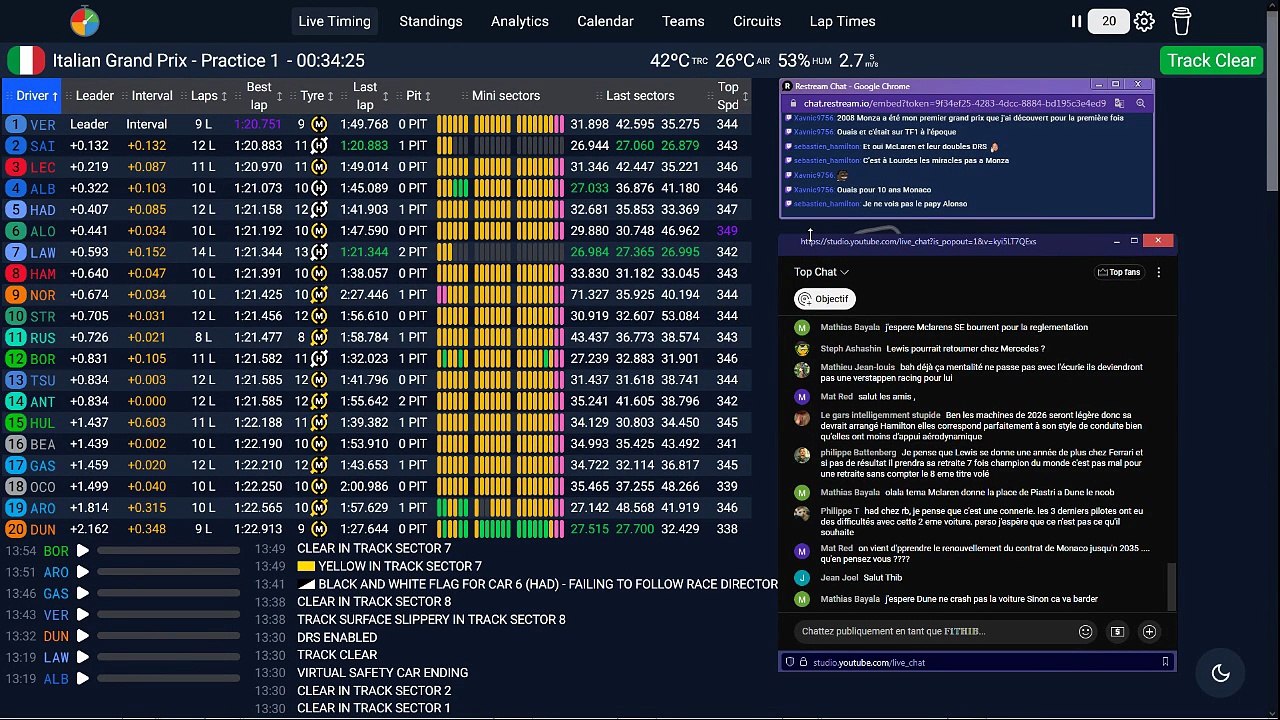Image resolution: width=1280 pixels, height=720 pixels.
Task: Sort table by Laps column
Action: pos(210,96)
